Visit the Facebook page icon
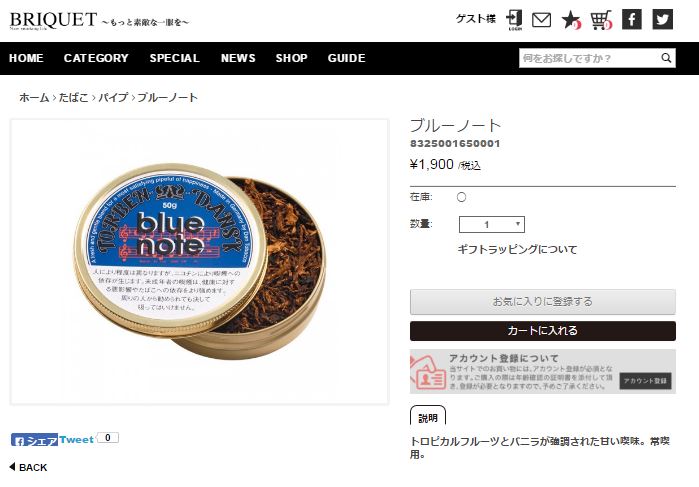This screenshot has height=487, width=699. pos(632,20)
